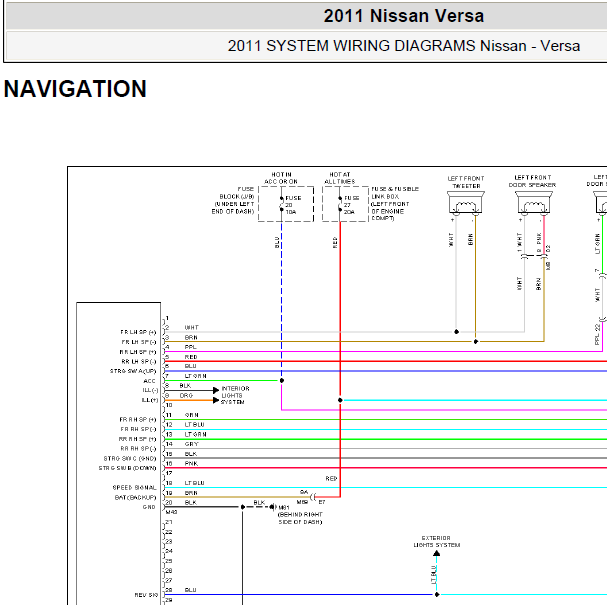The height and width of the screenshot is (605, 607).
Task: Click the left front tweeter speaker symbol
Action: click(466, 202)
